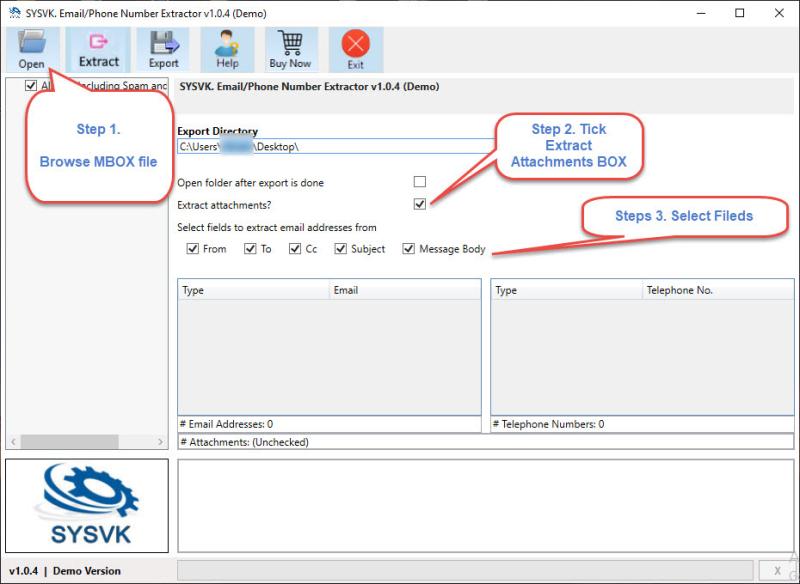This screenshot has width=800, height=584.
Task: Uncheck the Subject field checkbox
Action: point(341,248)
